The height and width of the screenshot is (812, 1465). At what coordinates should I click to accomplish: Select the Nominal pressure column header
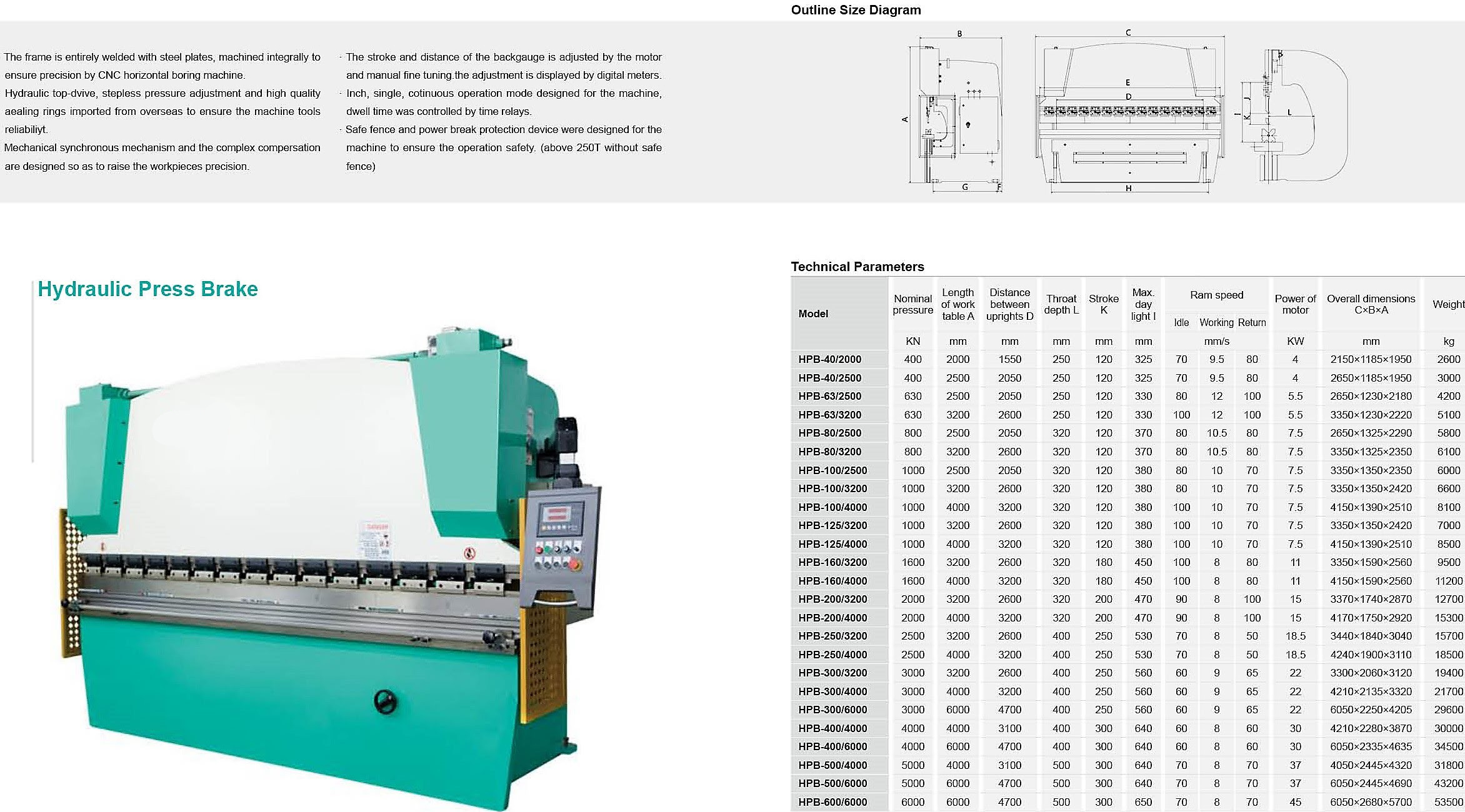[x=912, y=304]
